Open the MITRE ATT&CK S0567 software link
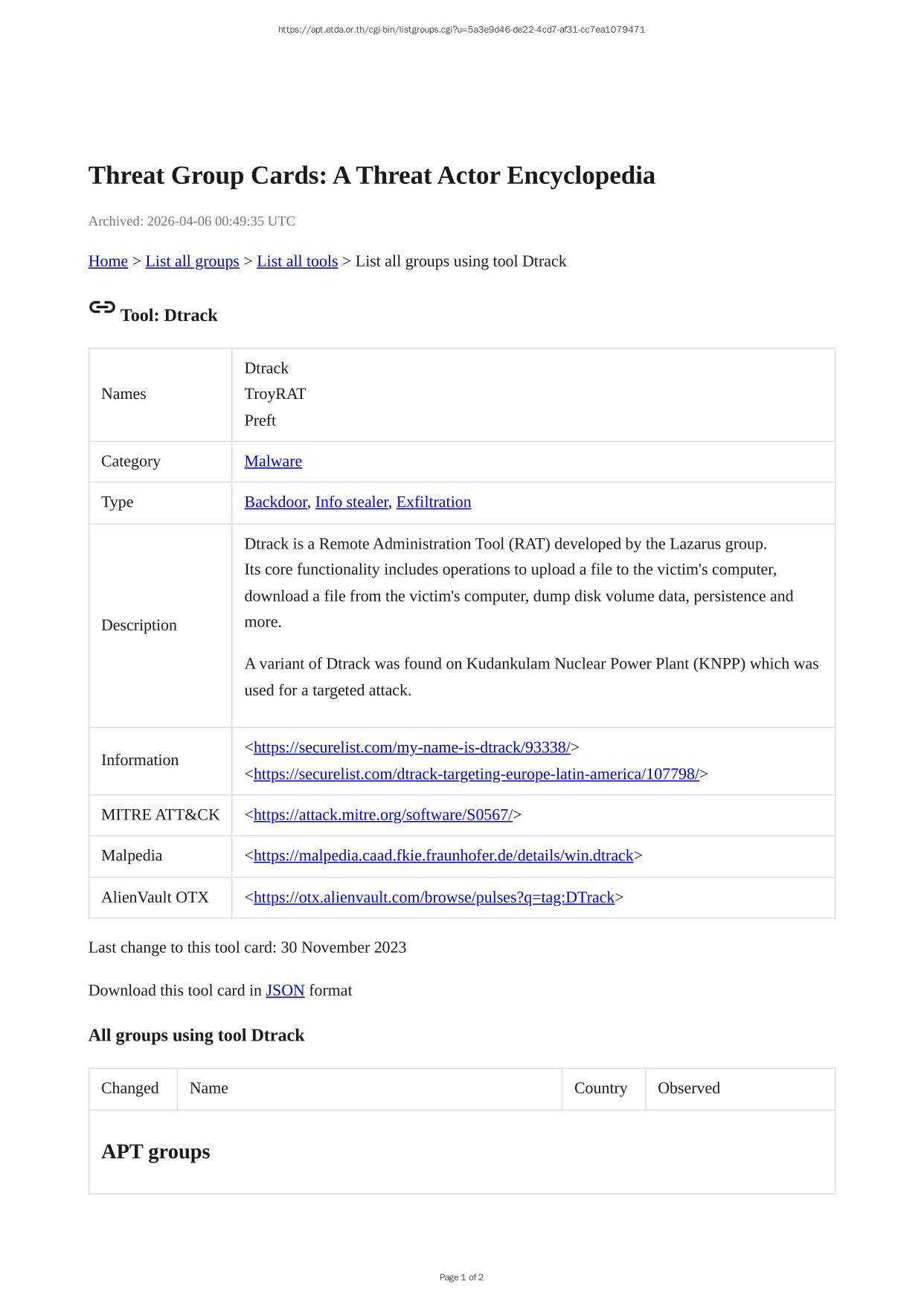The width and height of the screenshot is (924, 1307). pyautogui.click(x=382, y=815)
